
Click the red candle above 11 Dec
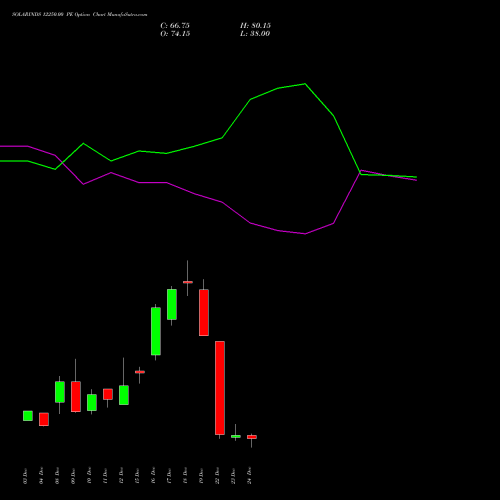(108, 394)
